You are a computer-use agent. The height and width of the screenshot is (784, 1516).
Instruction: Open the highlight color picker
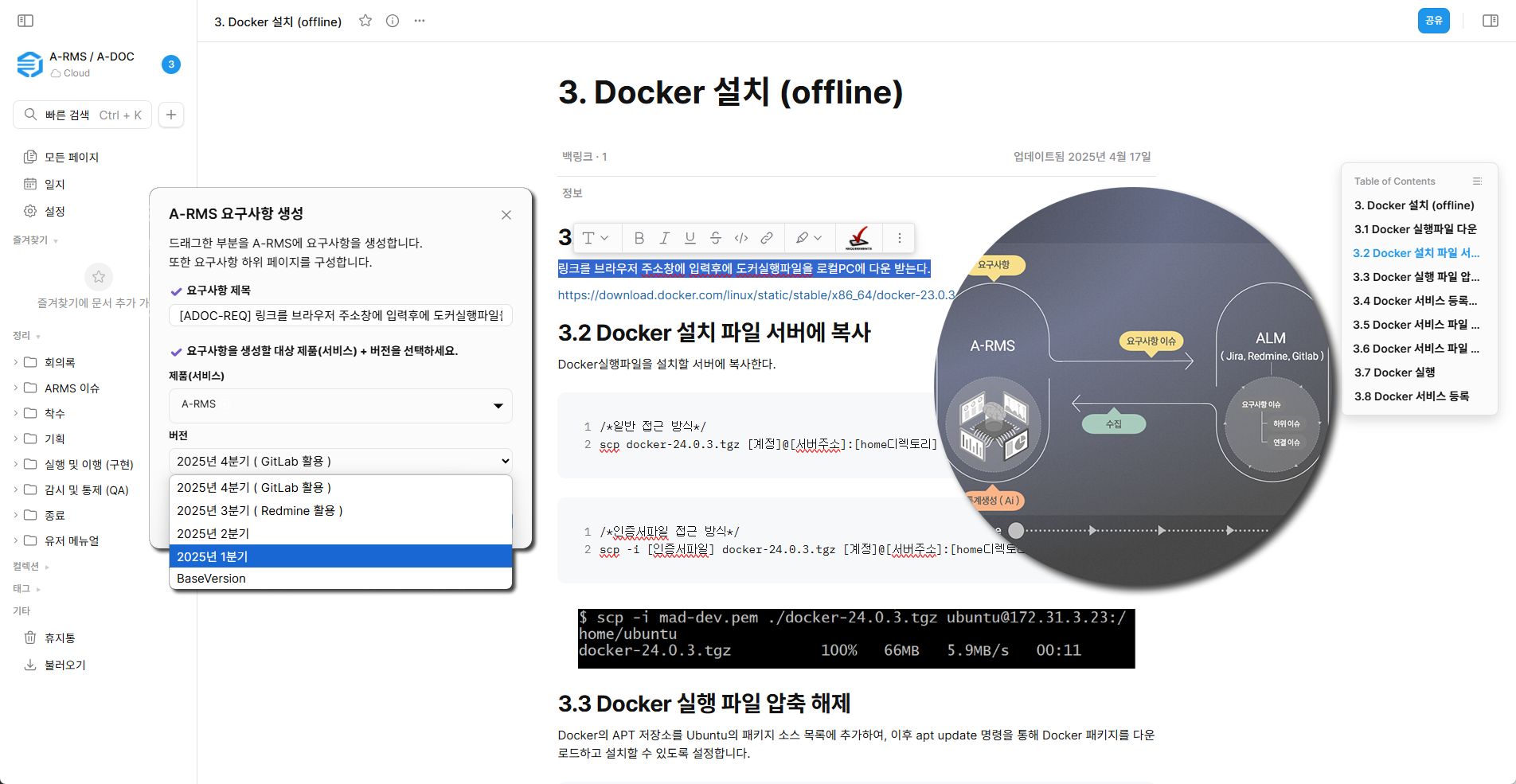(808, 238)
